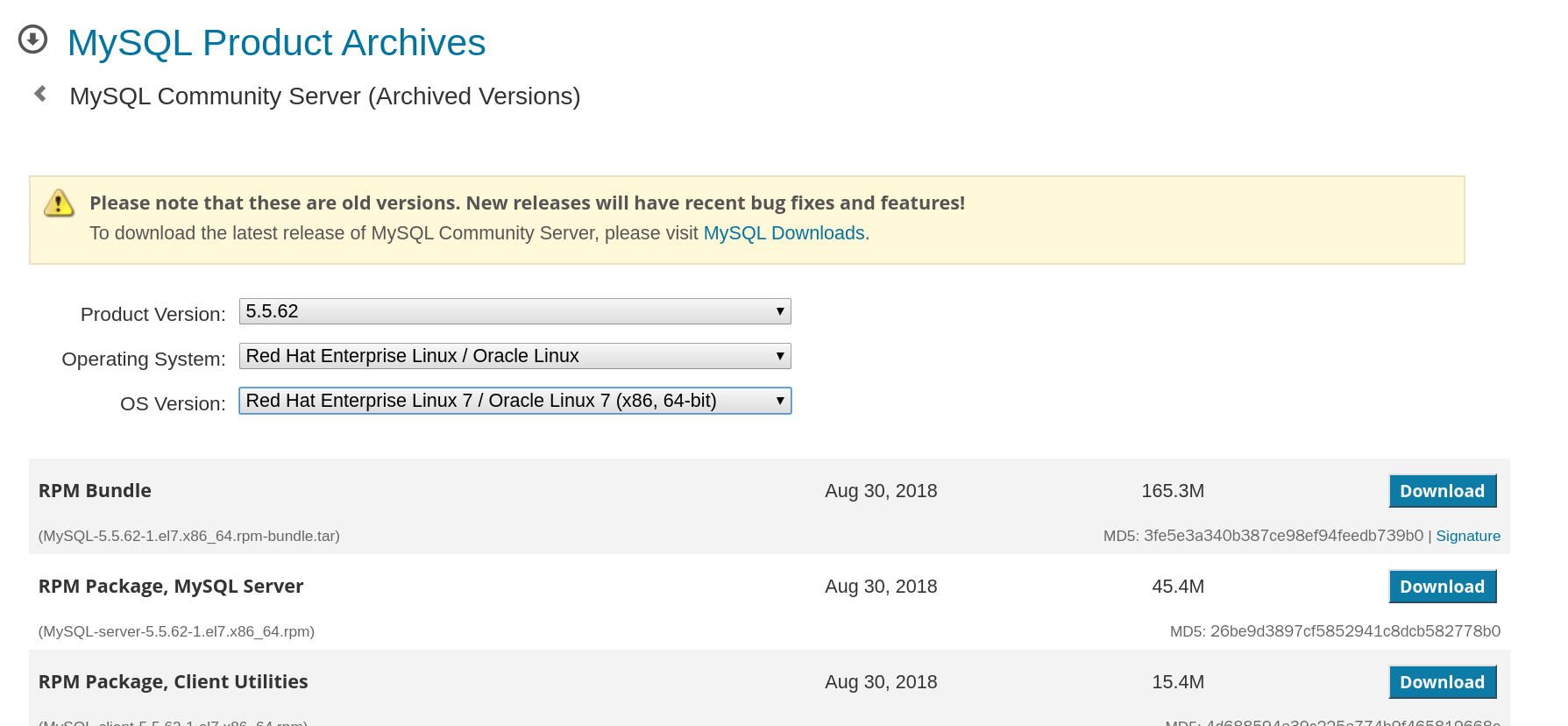Download the RPM Package, Client Utilities
The image size is (1568, 726).
(x=1443, y=682)
